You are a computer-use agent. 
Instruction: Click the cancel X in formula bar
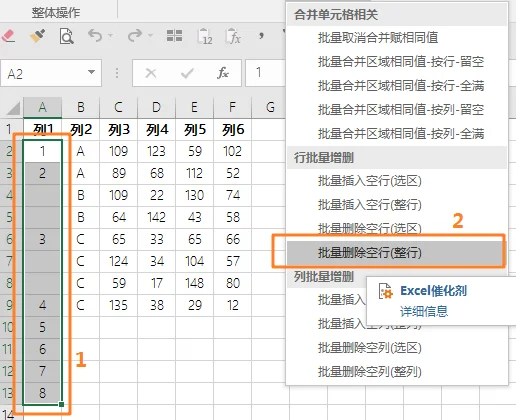click(151, 73)
